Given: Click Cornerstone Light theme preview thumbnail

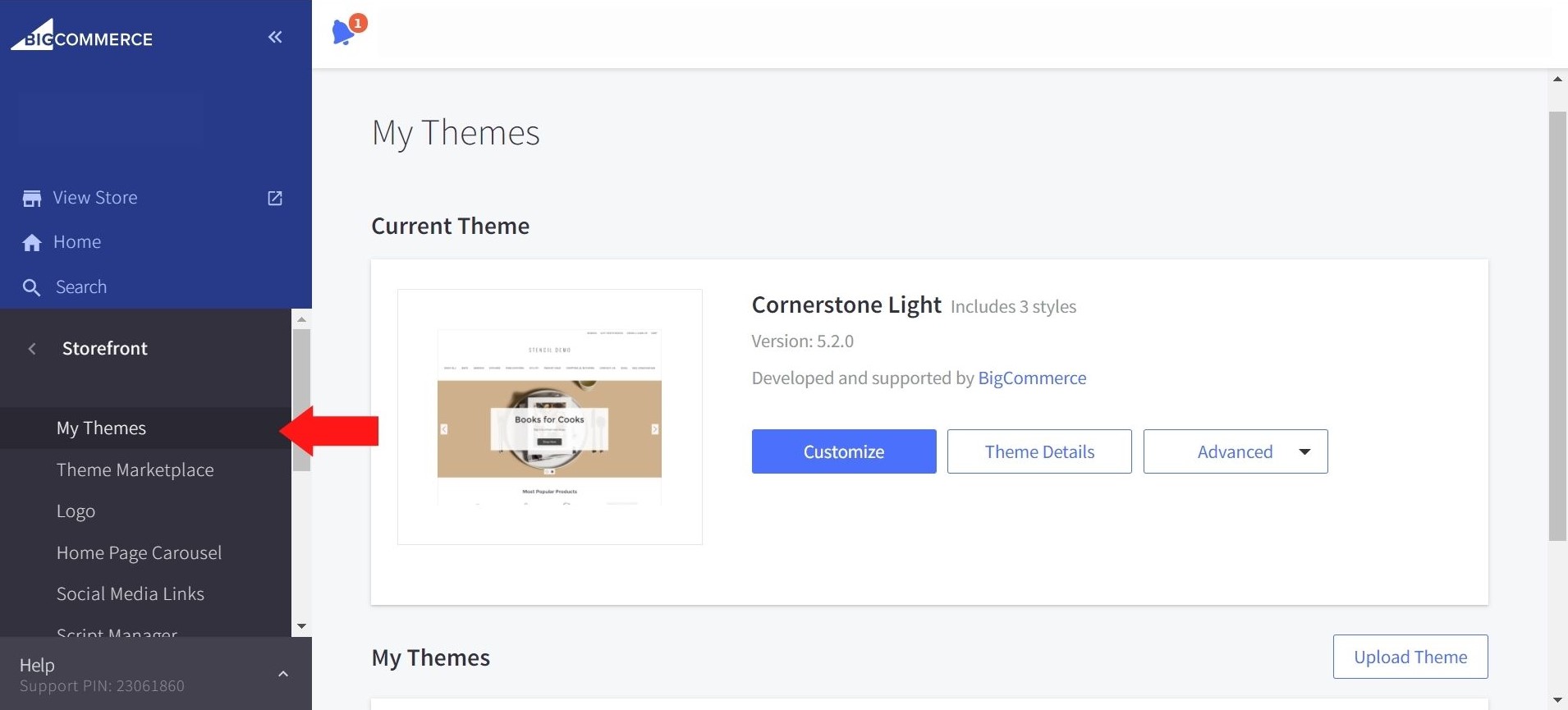Looking at the screenshot, I should [x=549, y=417].
